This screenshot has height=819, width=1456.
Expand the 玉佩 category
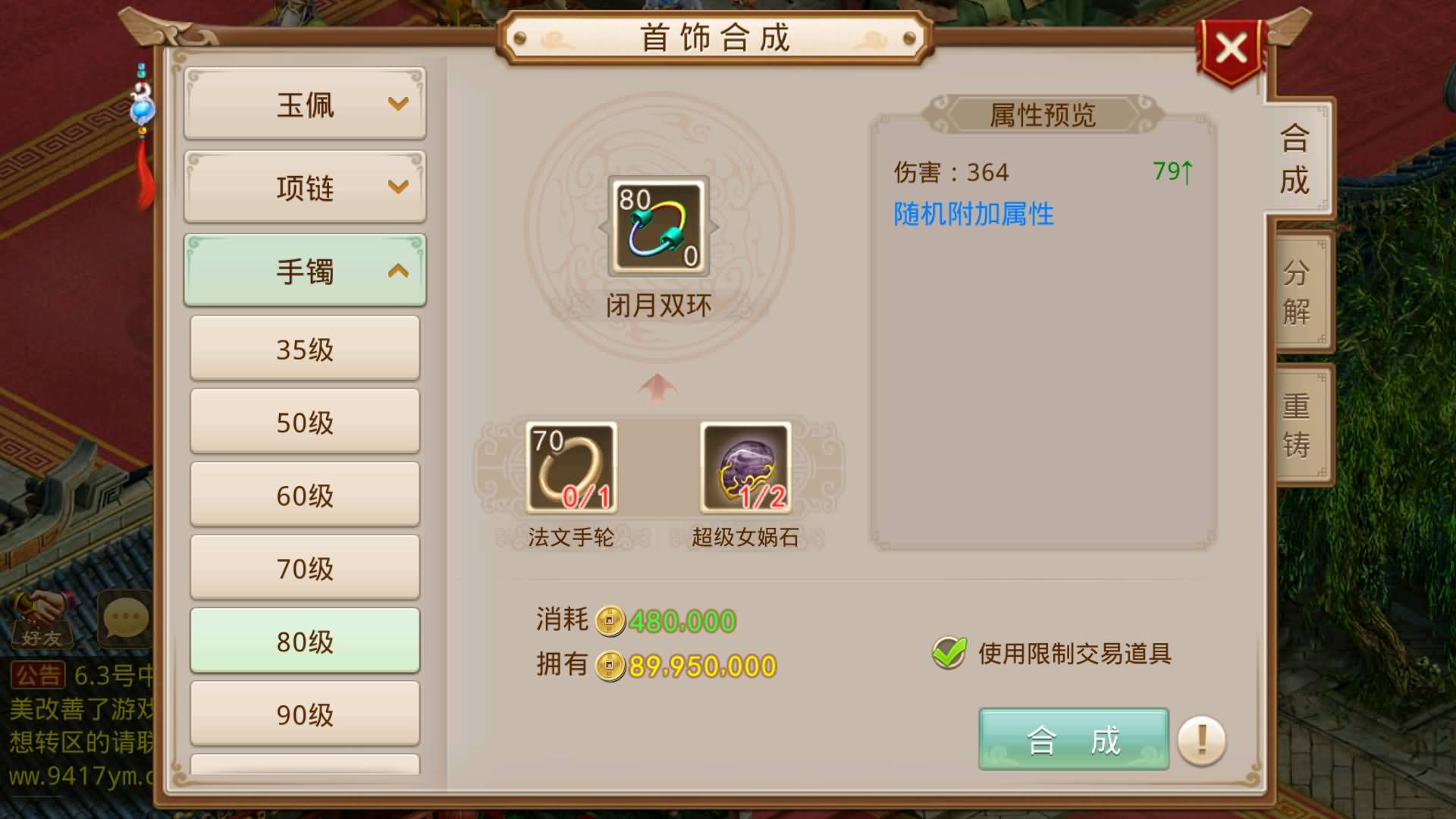click(305, 104)
